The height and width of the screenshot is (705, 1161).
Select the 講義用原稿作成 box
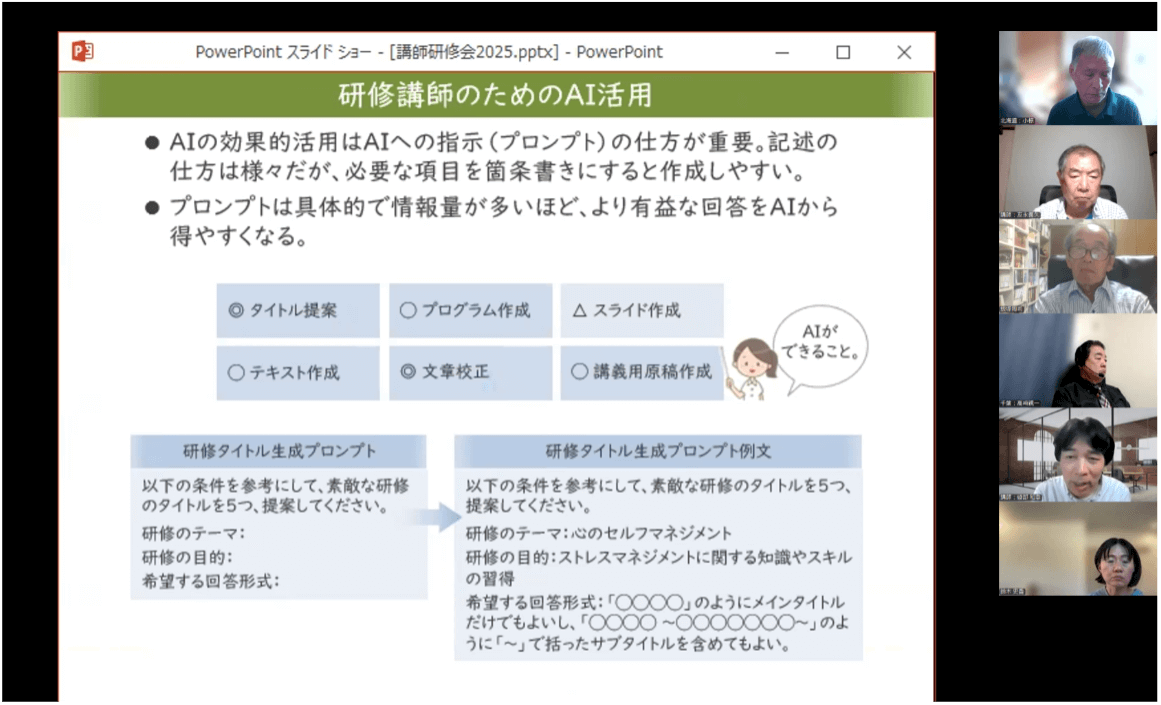click(642, 373)
